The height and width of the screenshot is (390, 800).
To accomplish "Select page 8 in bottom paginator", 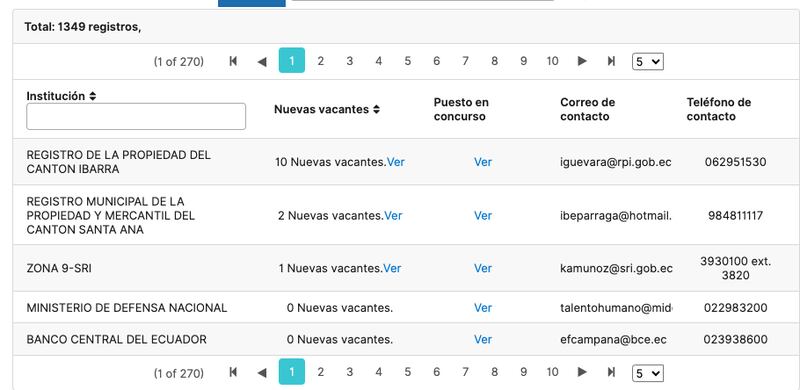I will (x=494, y=372).
